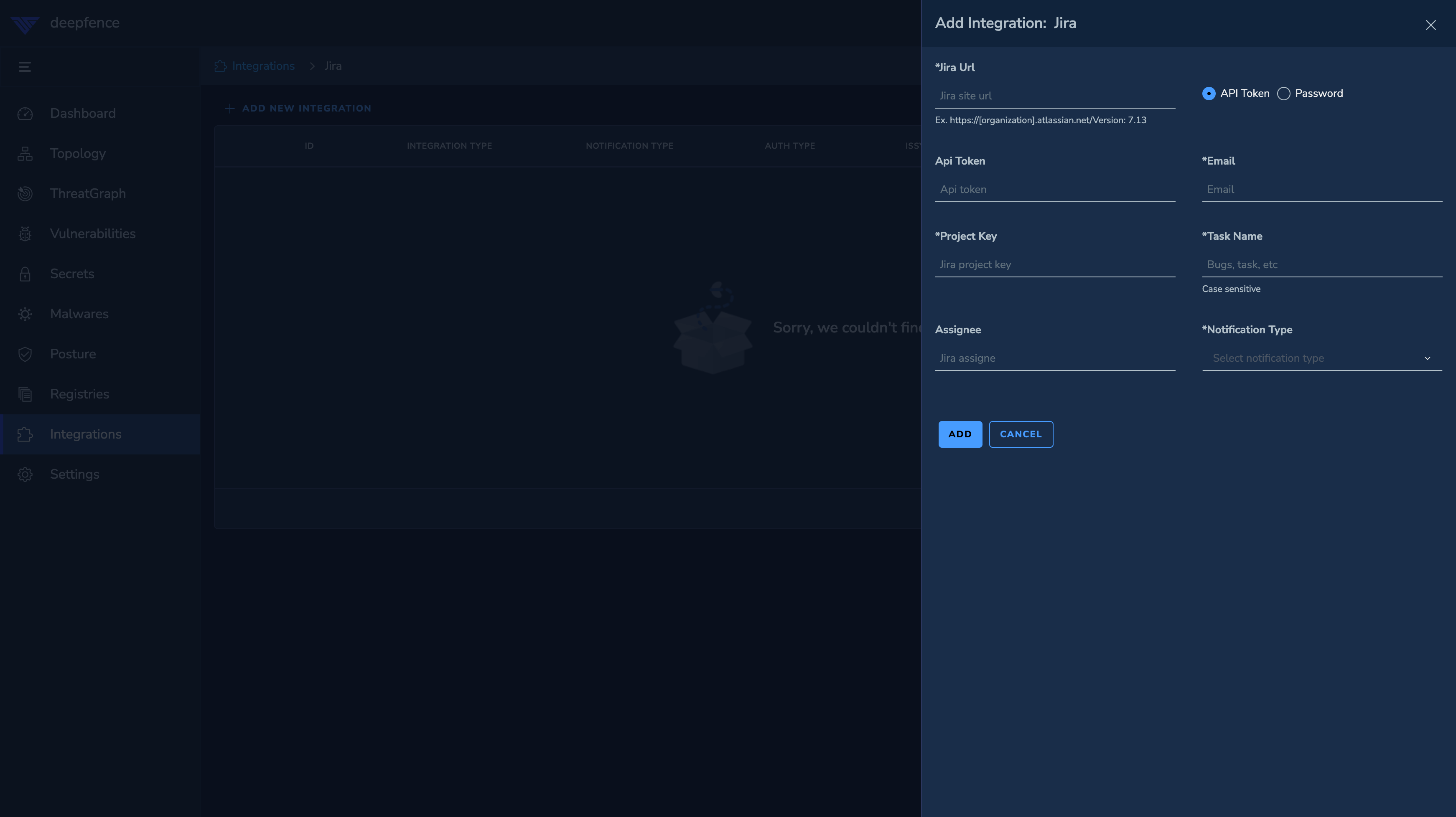Image resolution: width=1456 pixels, height=817 pixels.
Task: Click the Add Integration: Jira title
Action: point(1005,23)
